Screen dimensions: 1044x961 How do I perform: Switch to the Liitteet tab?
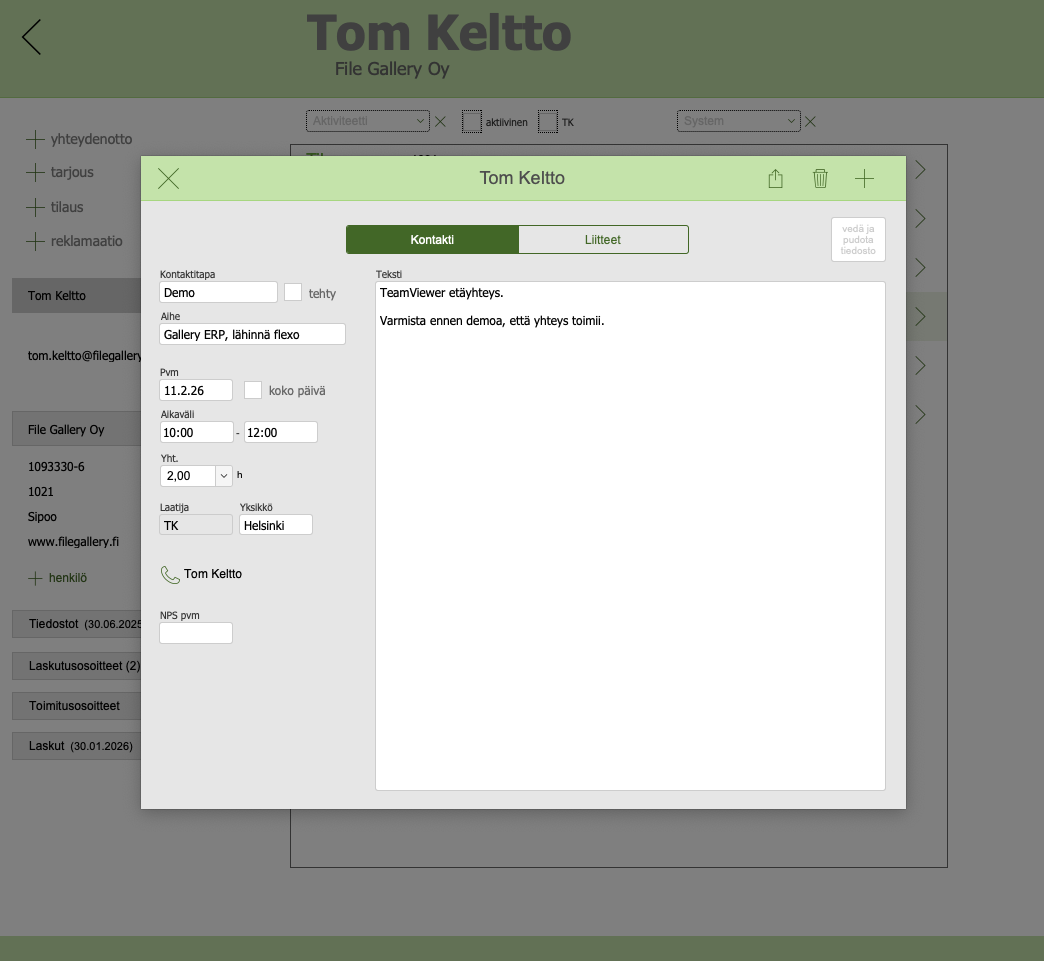point(603,240)
